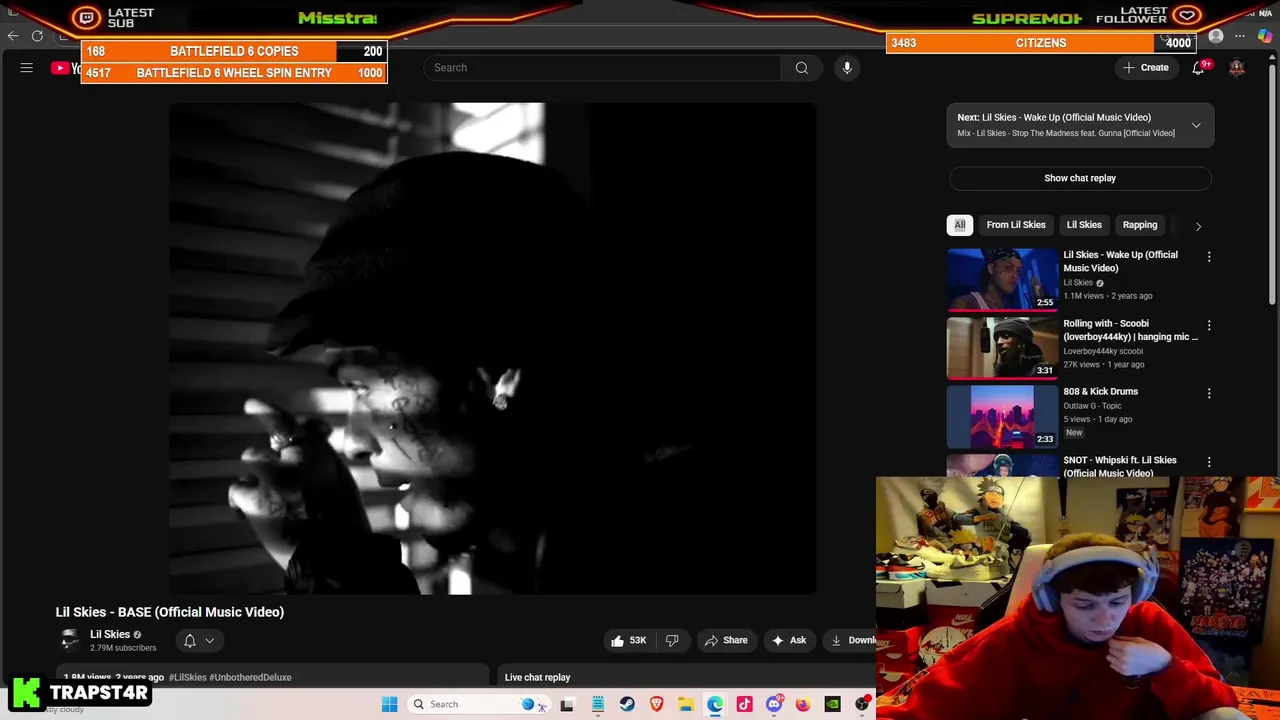
Task: Open Lil Skies channel avatar
Action: click(69, 640)
